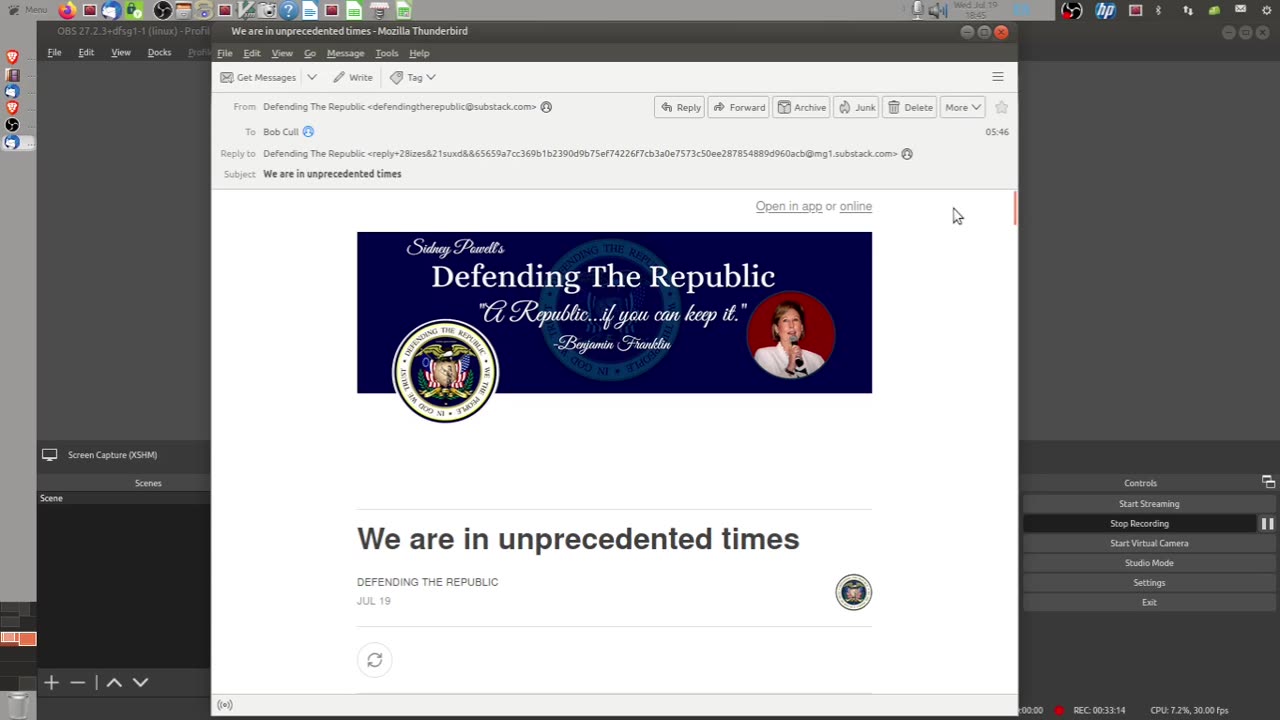Click the circular restack arrows icon in email
This screenshot has width=1280, height=720.
click(x=375, y=660)
